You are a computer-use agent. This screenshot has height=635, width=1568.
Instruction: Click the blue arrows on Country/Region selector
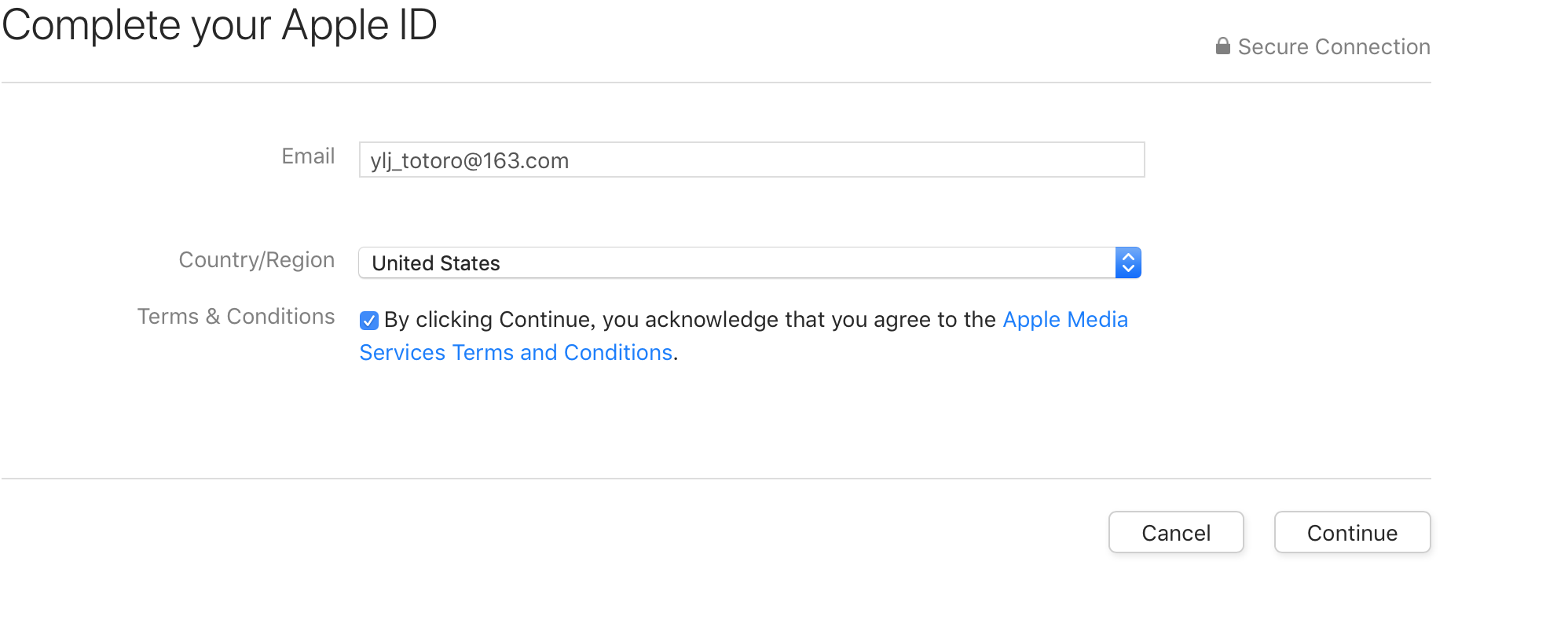1128,262
